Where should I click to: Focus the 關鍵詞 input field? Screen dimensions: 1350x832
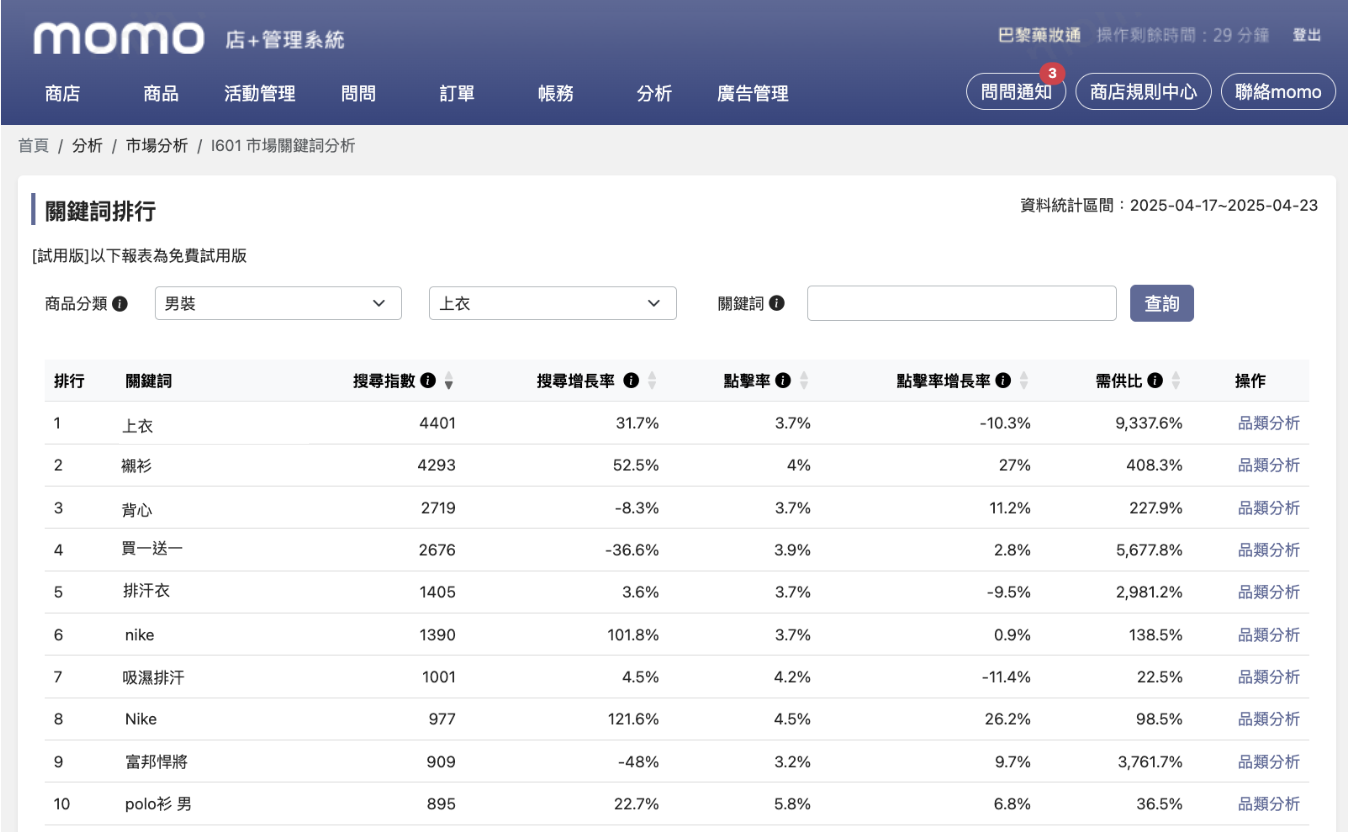[x=962, y=303]
